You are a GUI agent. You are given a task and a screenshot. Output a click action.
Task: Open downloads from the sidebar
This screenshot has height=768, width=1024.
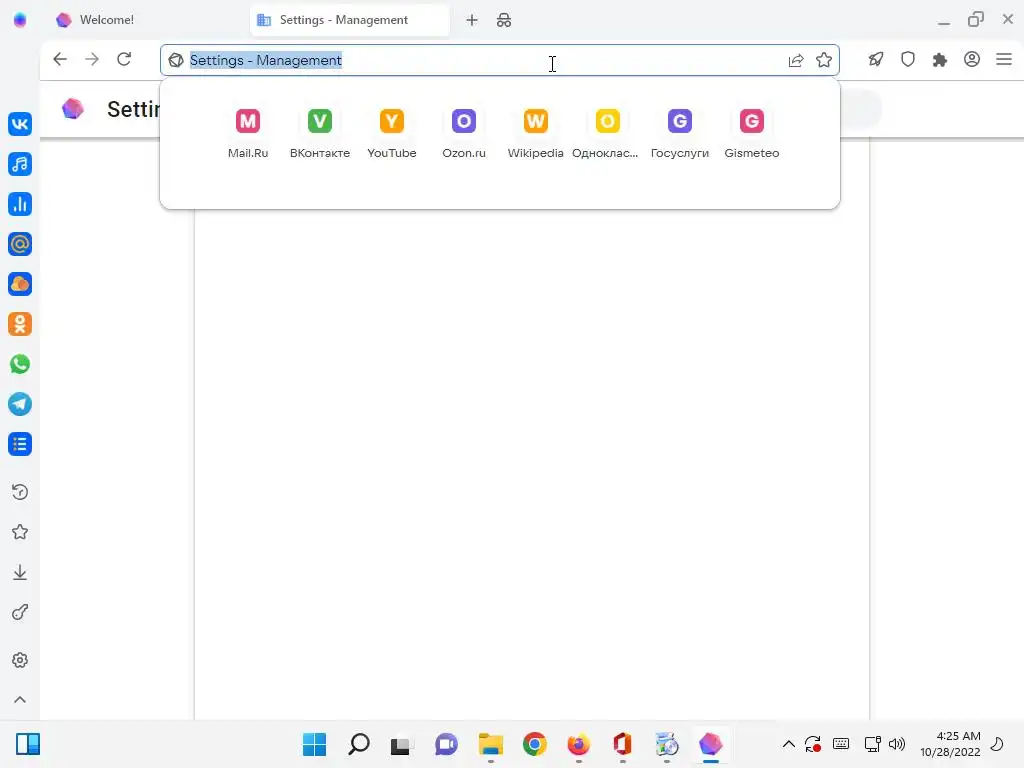(20, 573)
